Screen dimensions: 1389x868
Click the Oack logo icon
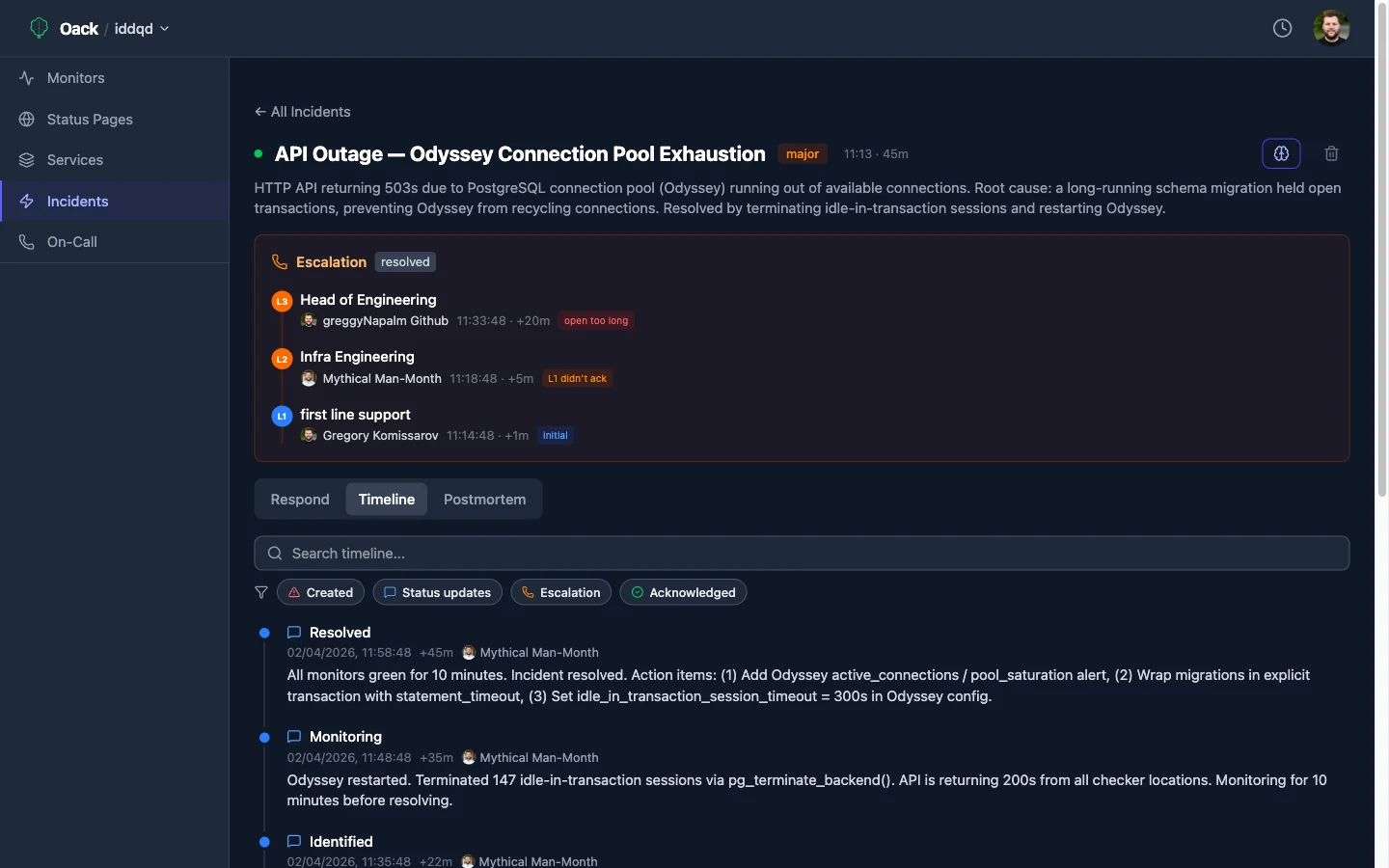tap(39, 28)
